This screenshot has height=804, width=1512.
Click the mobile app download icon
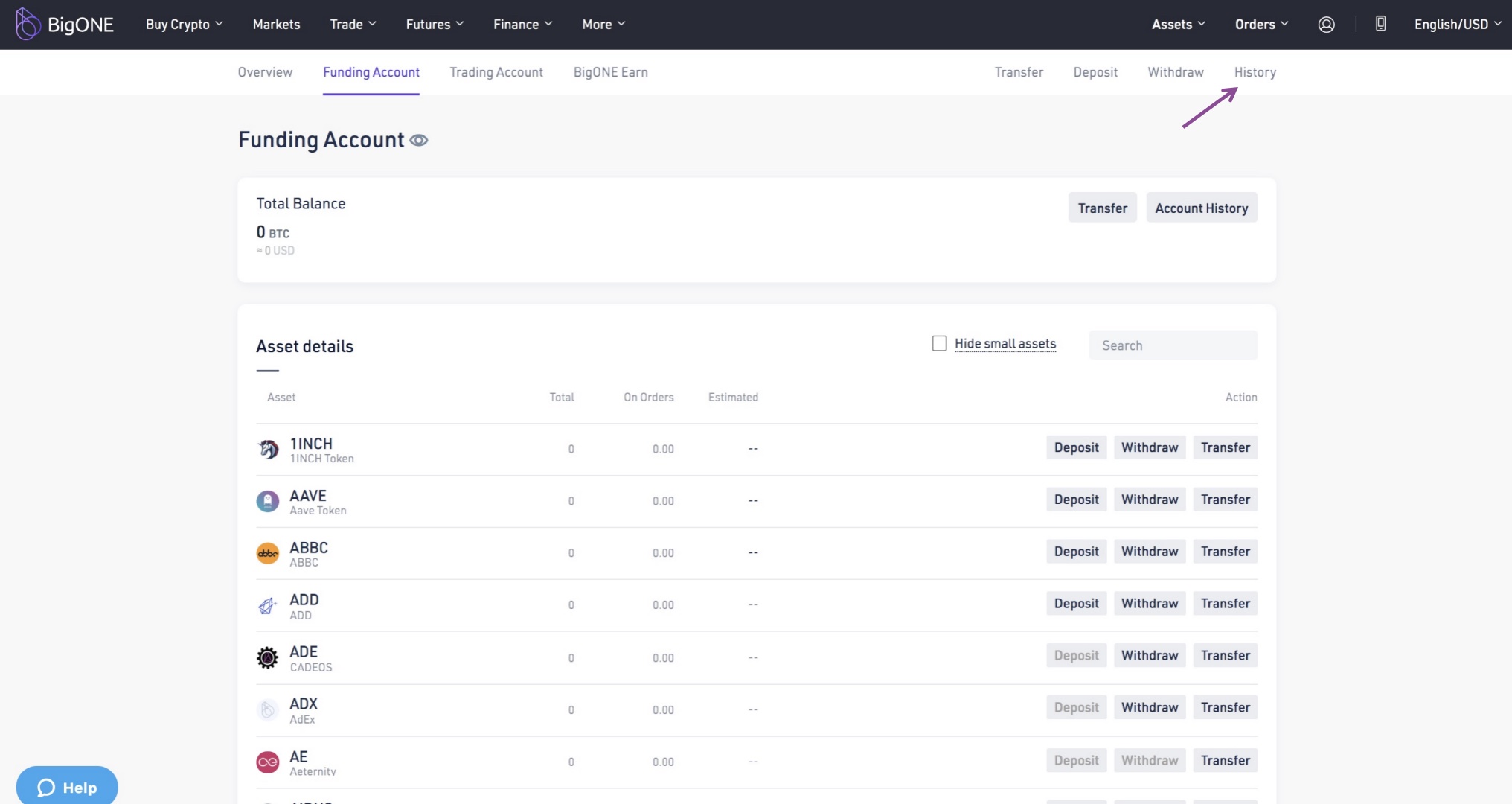point(1380,24)
